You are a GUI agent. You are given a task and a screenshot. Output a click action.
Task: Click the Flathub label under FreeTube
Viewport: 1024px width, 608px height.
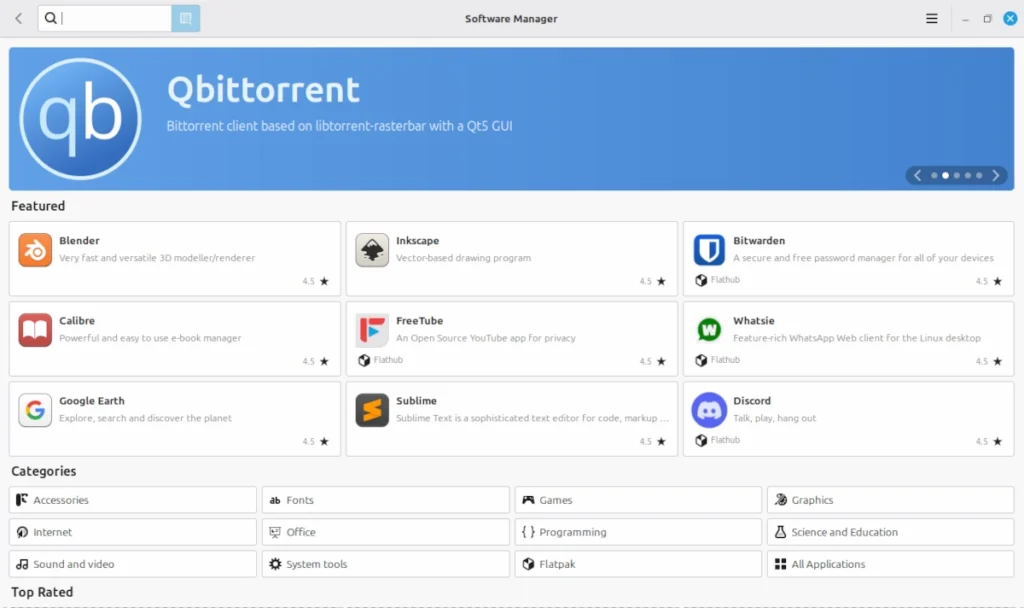[x=388, y=360]
